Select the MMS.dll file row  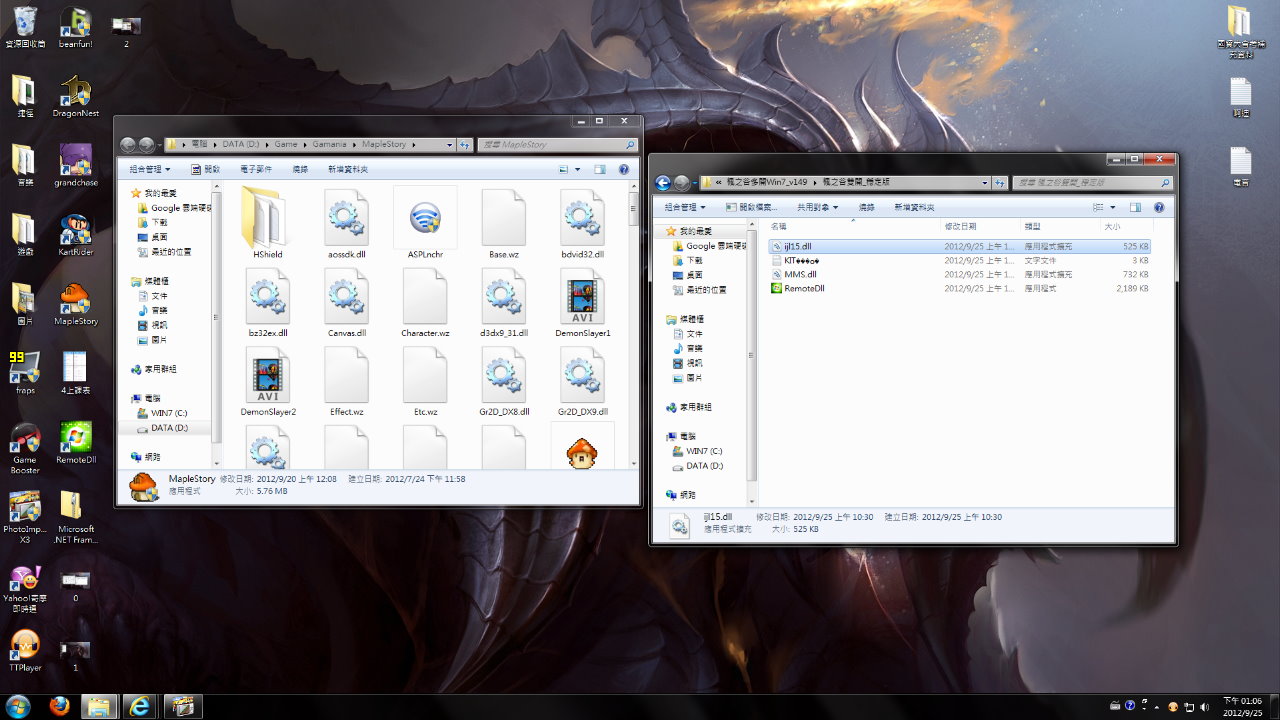pos(960,274)
